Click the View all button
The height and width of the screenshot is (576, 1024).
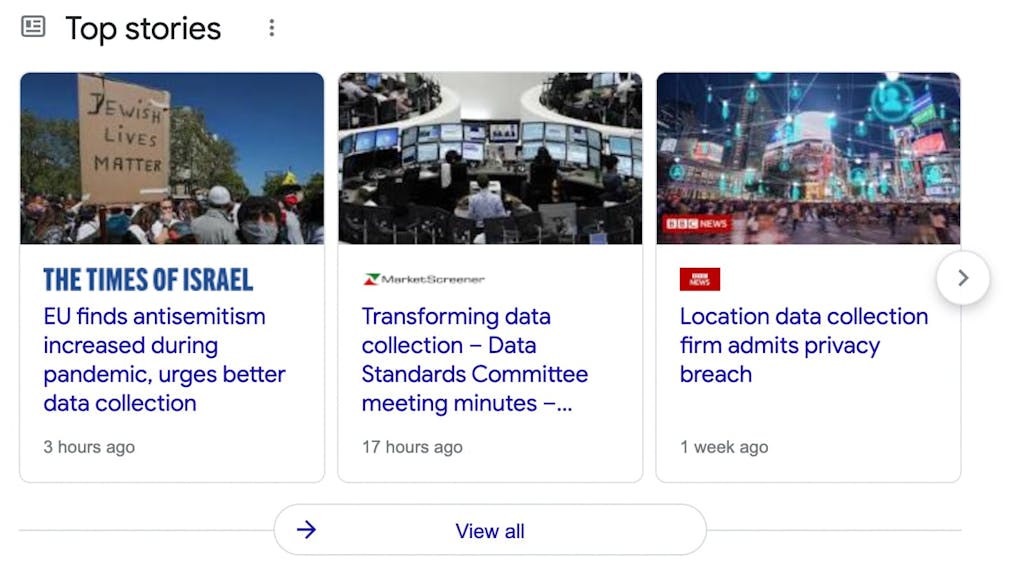pyautogui.click(x=490, y=530)
